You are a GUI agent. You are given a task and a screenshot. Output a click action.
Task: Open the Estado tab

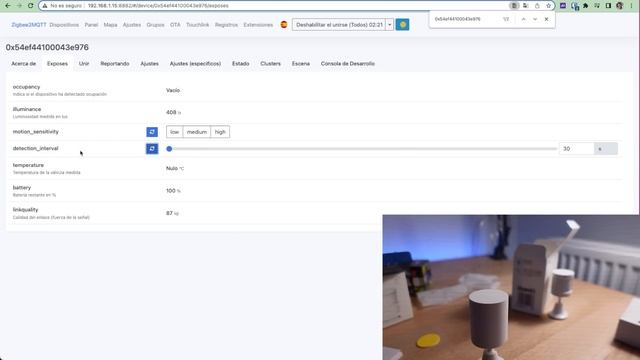point(241,64)
